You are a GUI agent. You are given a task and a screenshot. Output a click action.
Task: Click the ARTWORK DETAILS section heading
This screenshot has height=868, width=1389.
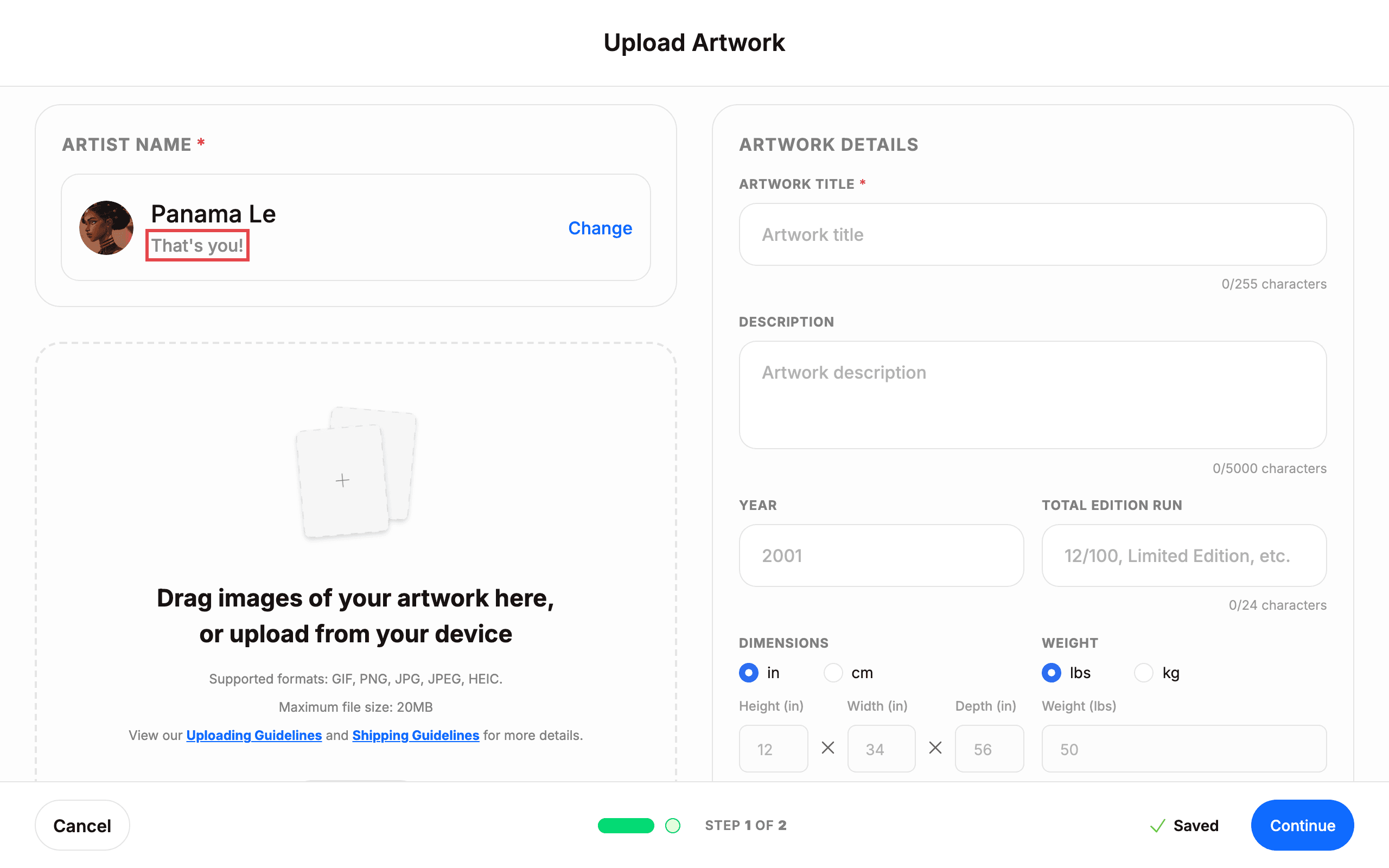(x=829, y=145)
